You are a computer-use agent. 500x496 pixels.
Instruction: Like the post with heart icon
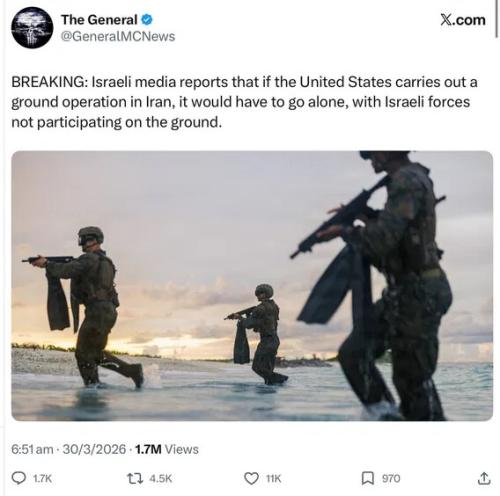[252, 479]
